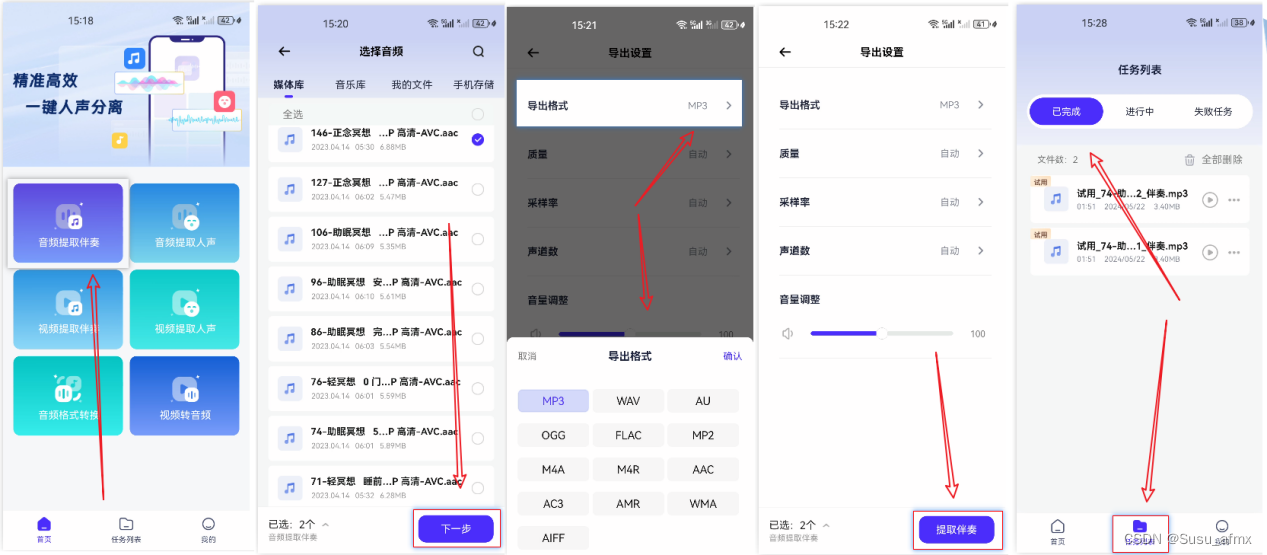Screen dimensions: 1267x555
Task: Select the 71-轻冥想 file checkbox
Action: [478, 488]
